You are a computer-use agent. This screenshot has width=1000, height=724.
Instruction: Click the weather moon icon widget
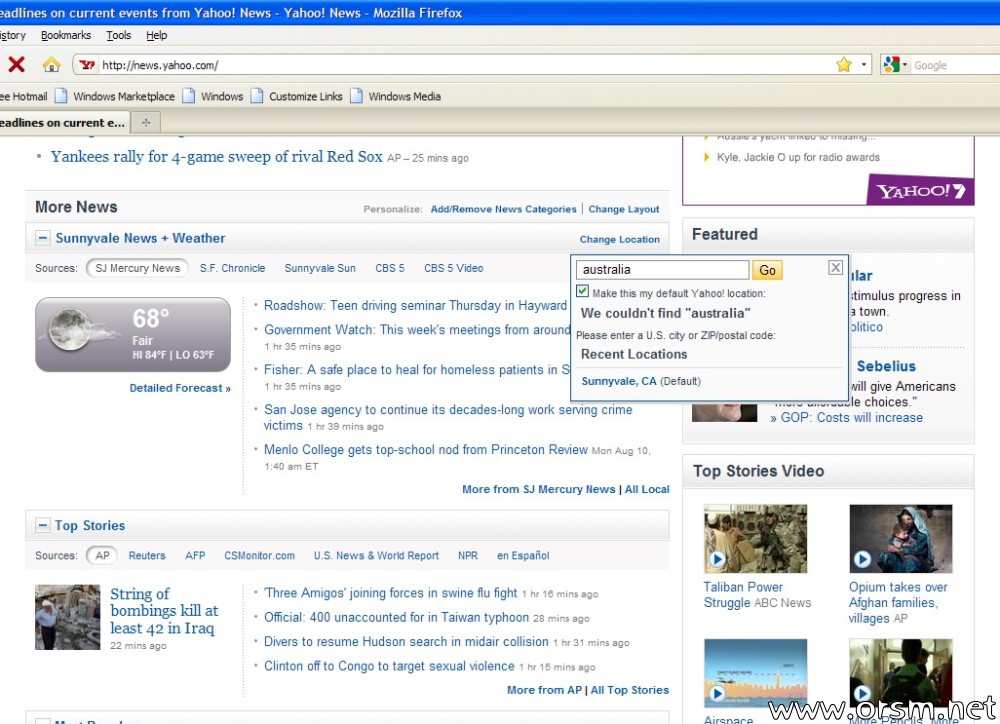(x=71, y=329)
